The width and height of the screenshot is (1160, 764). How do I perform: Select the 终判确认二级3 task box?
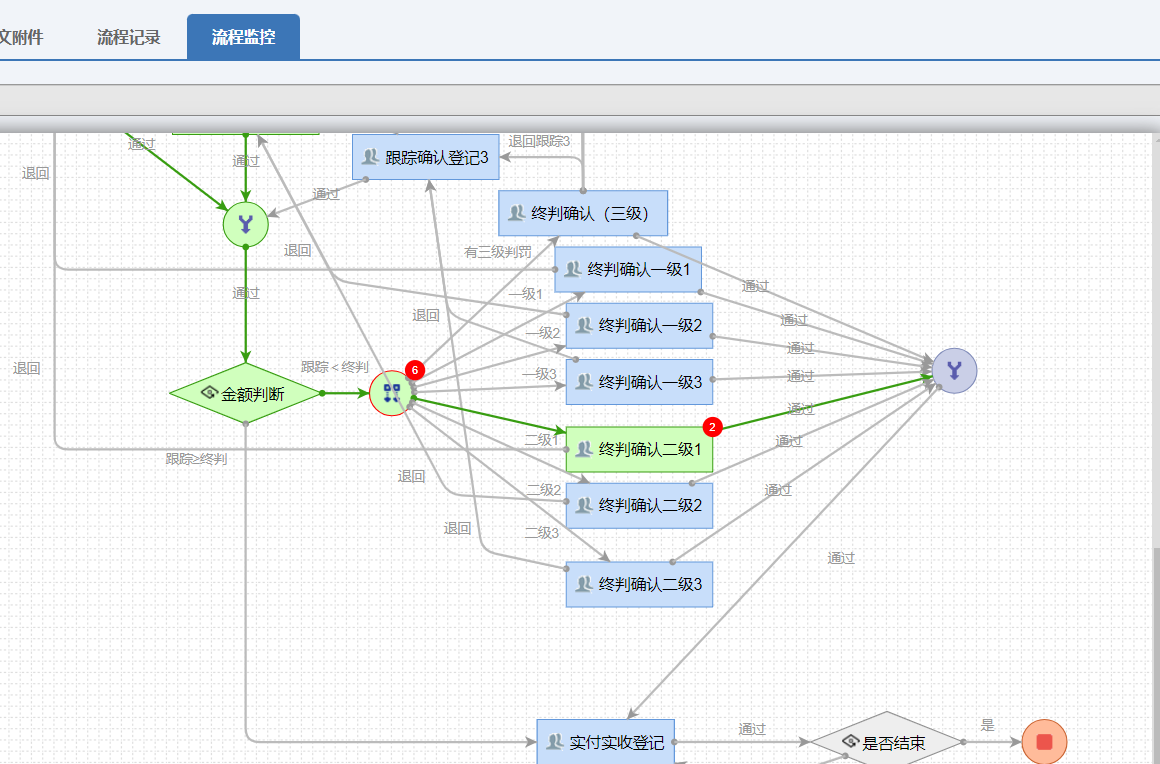point(639,584)
